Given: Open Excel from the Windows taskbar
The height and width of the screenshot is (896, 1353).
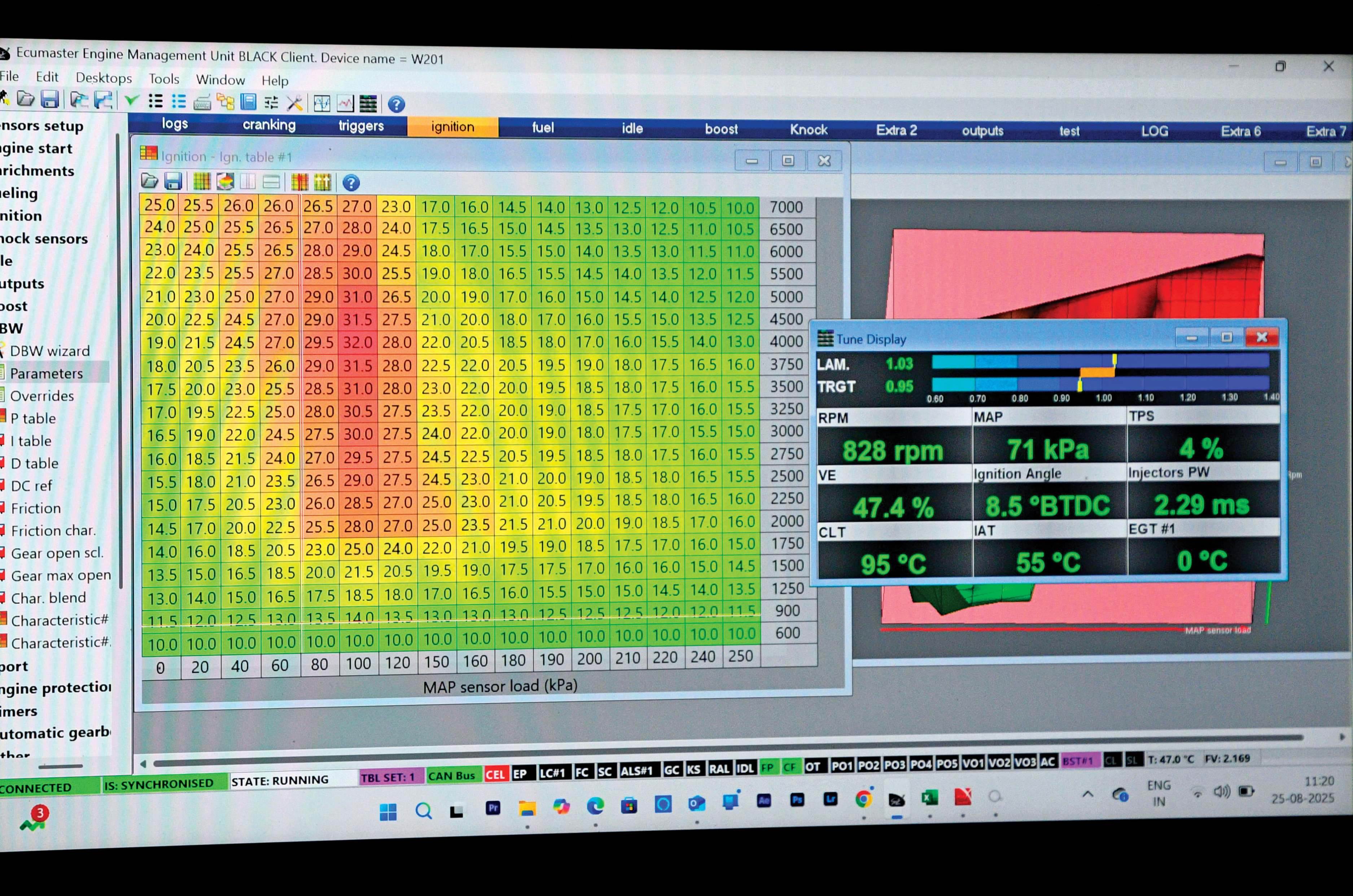Looking at the screenshot, I should point(929,798).
